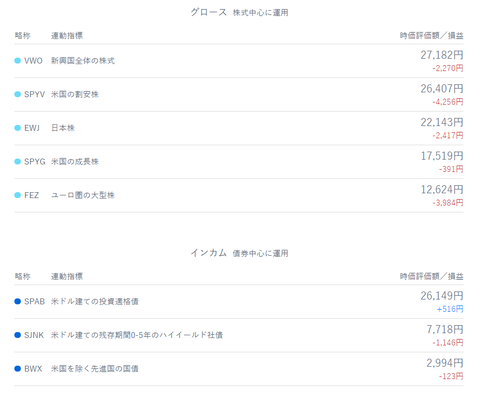Click the light-blue dot beside VWO
This screenshot has height=402, width=480.
coord(18,61)
